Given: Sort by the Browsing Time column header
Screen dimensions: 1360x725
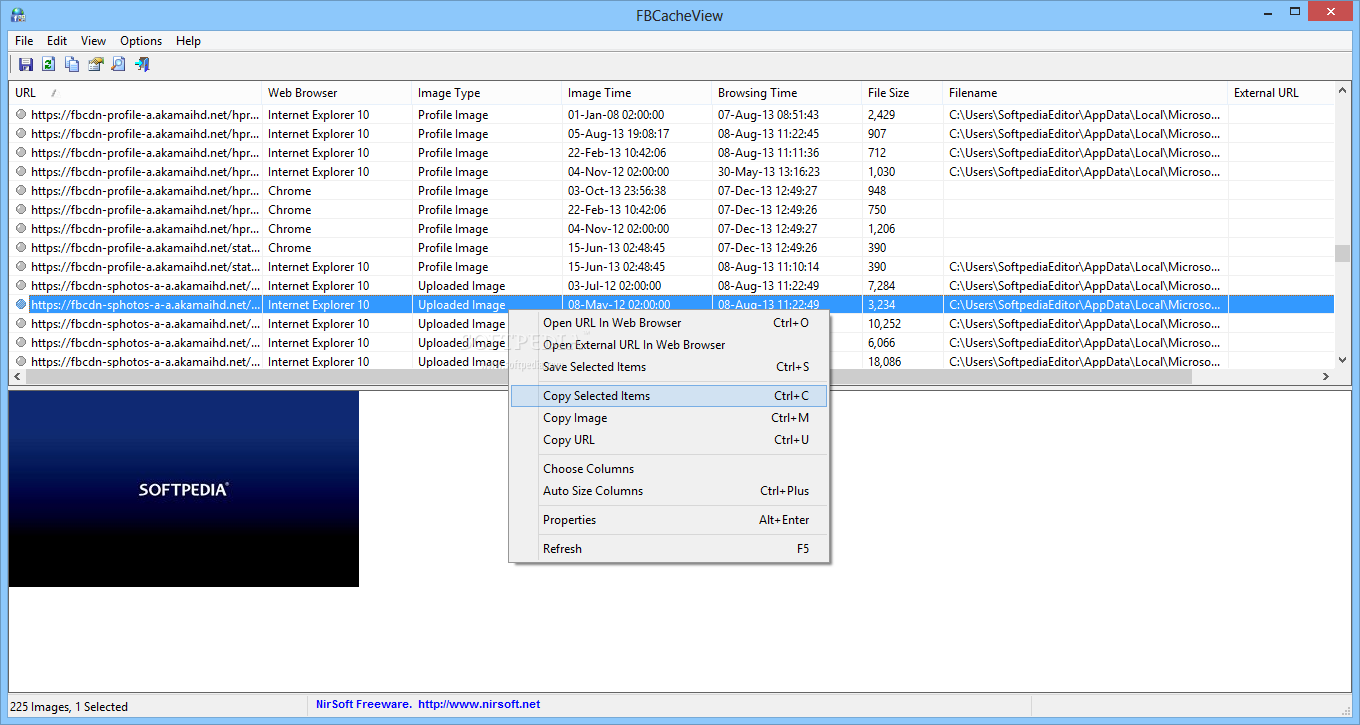Looking at the screenshot, I should click(787, 93).
